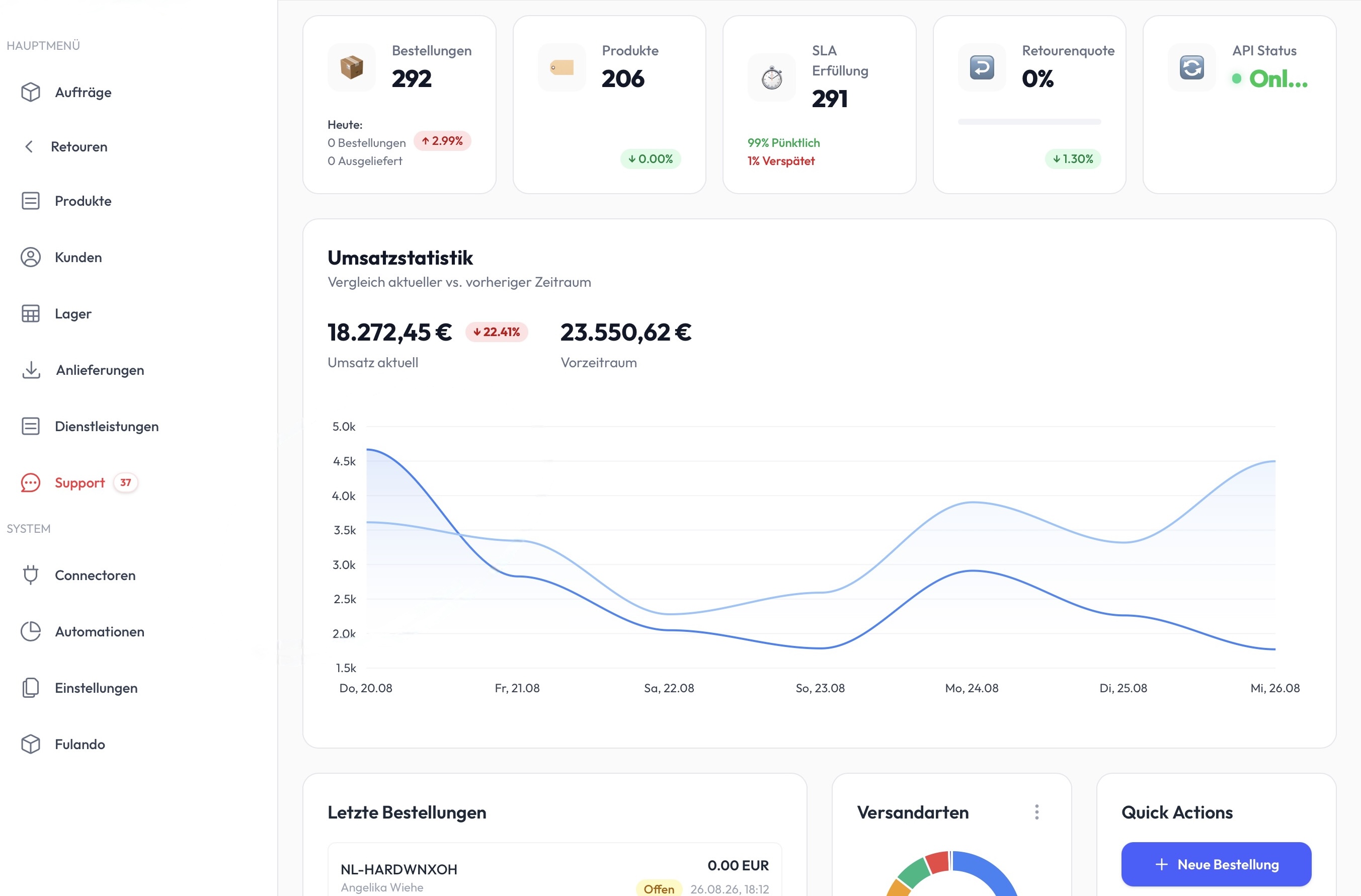Image resolution: width=1361 pixels, height=896 pixels.
Task: Click the 2.99% increase badge
Action: [x=442, y=141]
